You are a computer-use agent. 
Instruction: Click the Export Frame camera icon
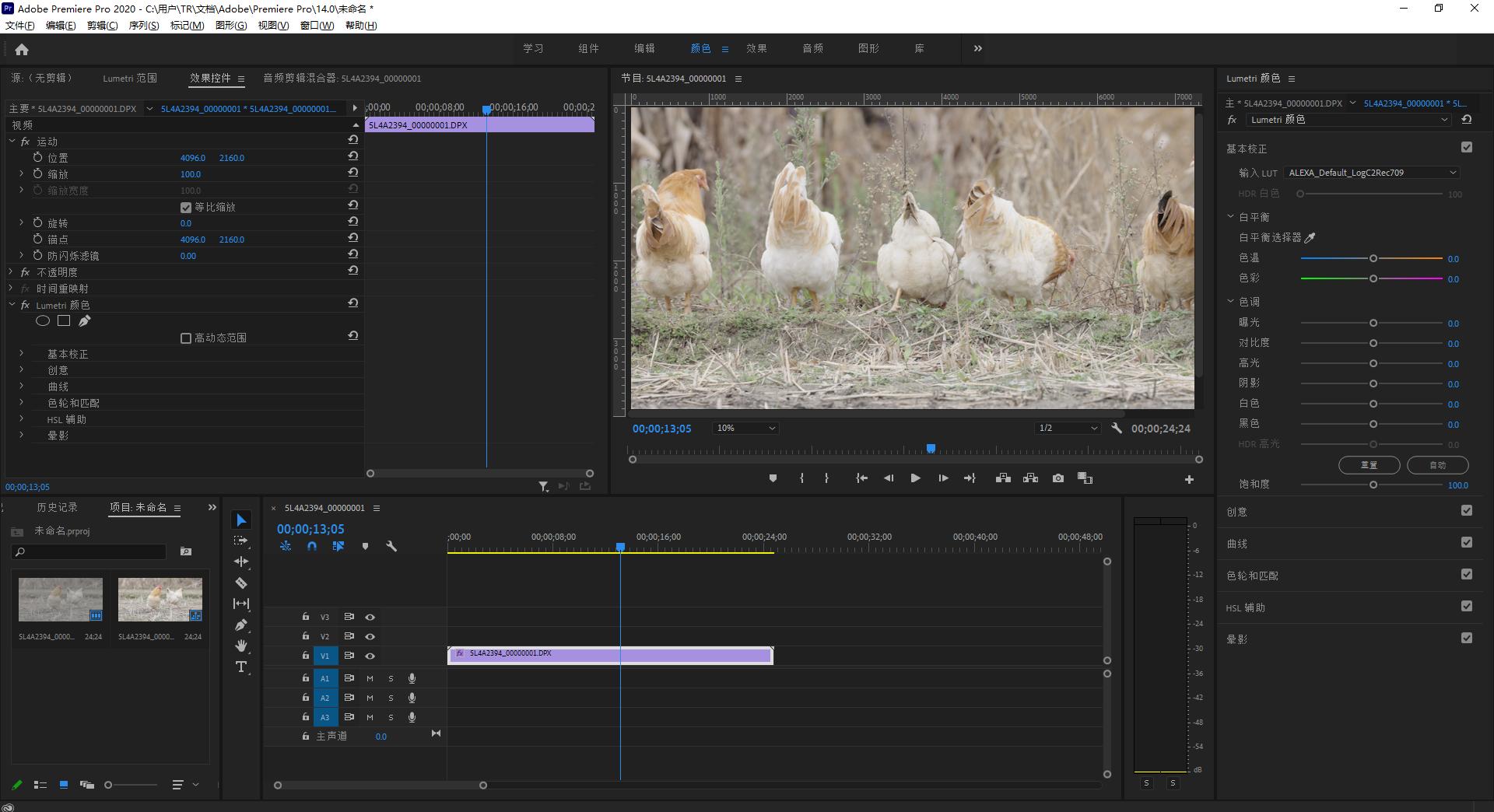[x=1058, y=478]
